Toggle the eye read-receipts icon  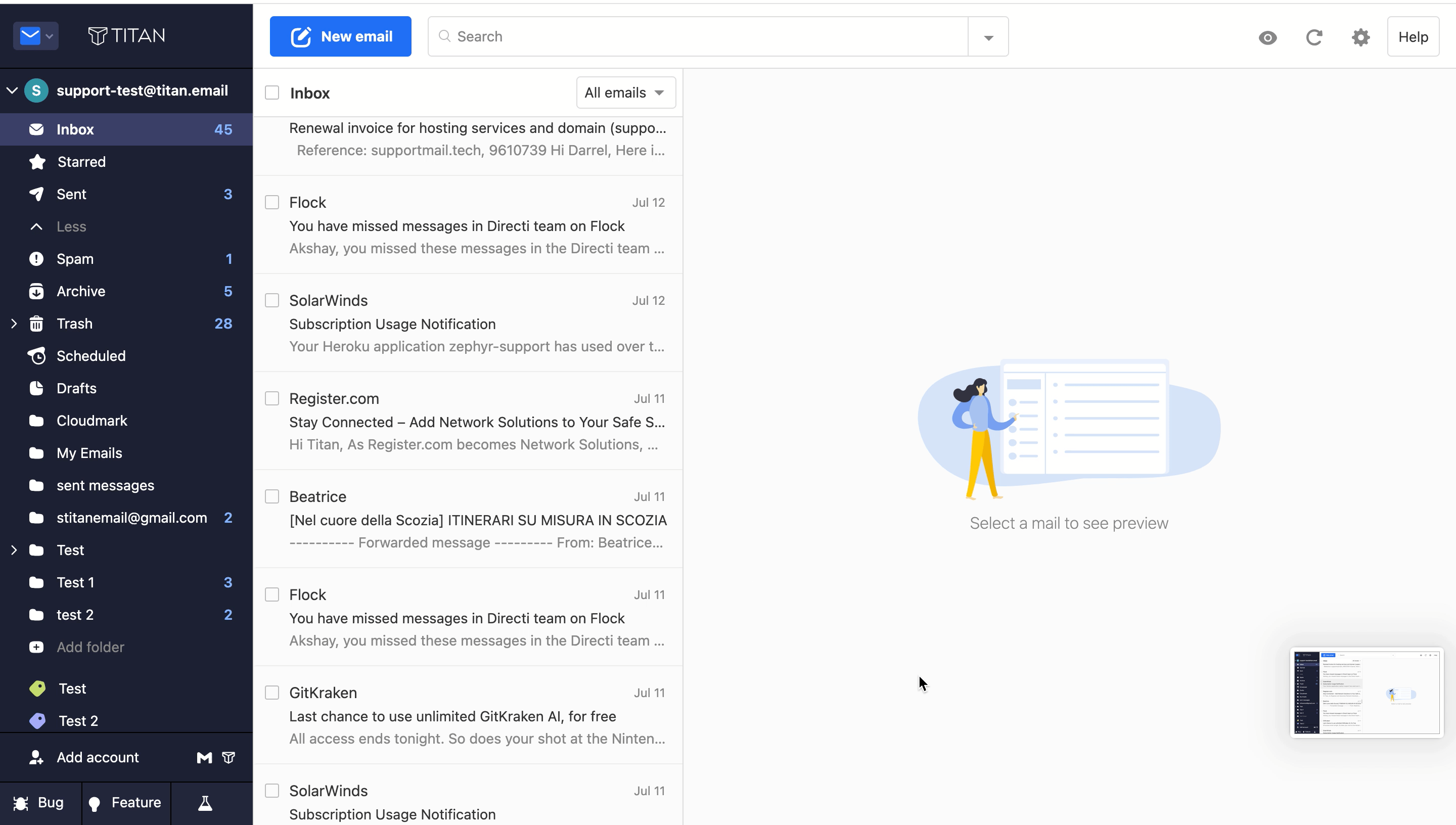[1268, 37]
